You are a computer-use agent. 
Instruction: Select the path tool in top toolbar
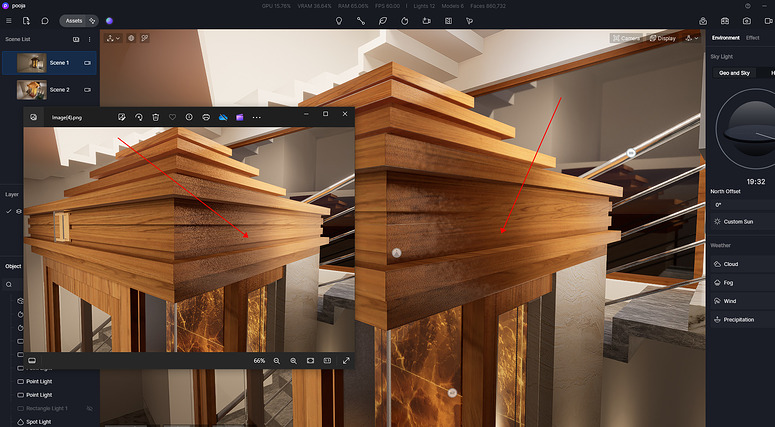tap(361, 21)
